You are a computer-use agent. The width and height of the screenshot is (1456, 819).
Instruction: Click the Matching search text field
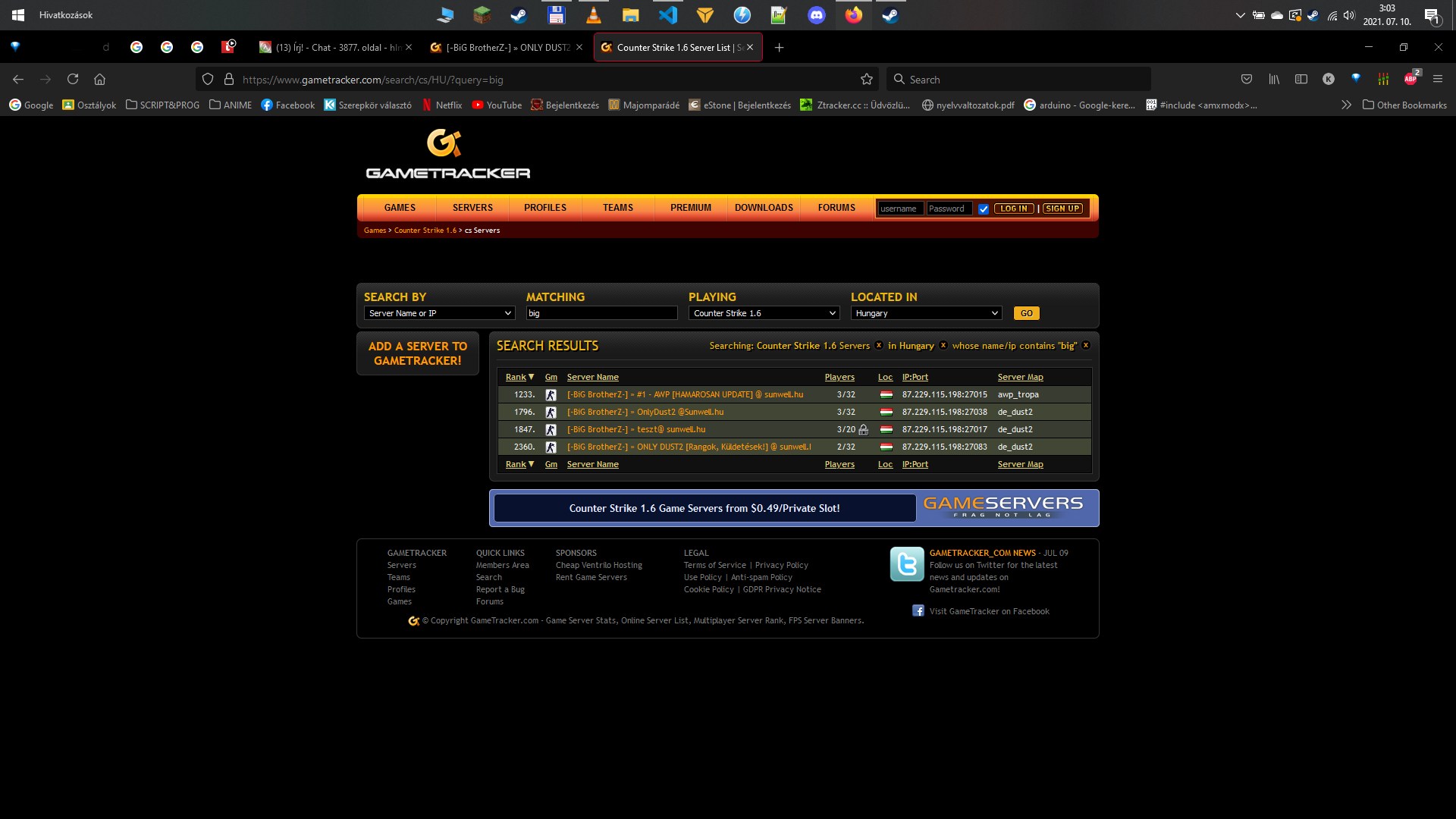[602, 313]
